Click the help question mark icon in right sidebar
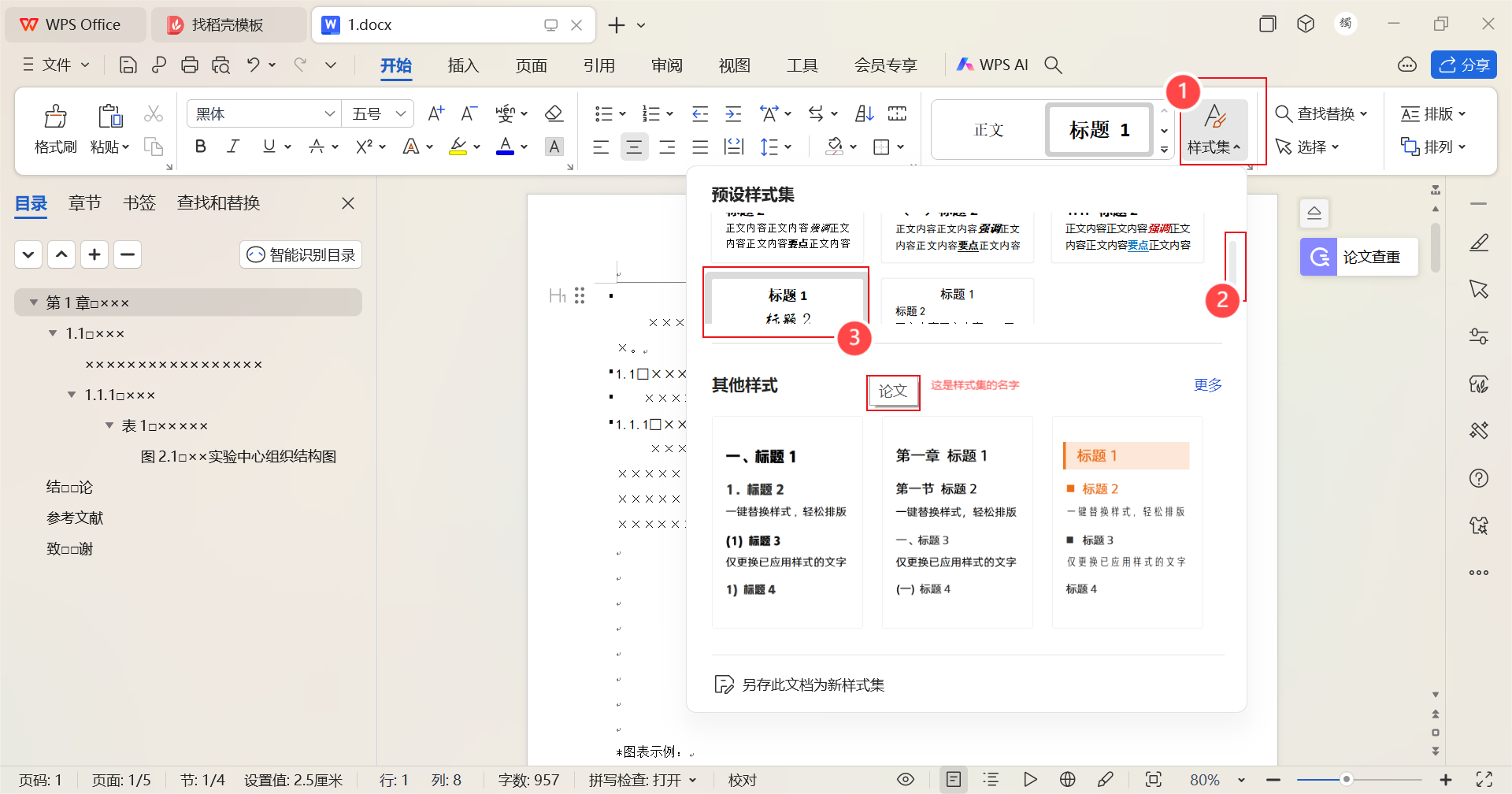Screen dimensions: 1512x794 (1479, 478)
